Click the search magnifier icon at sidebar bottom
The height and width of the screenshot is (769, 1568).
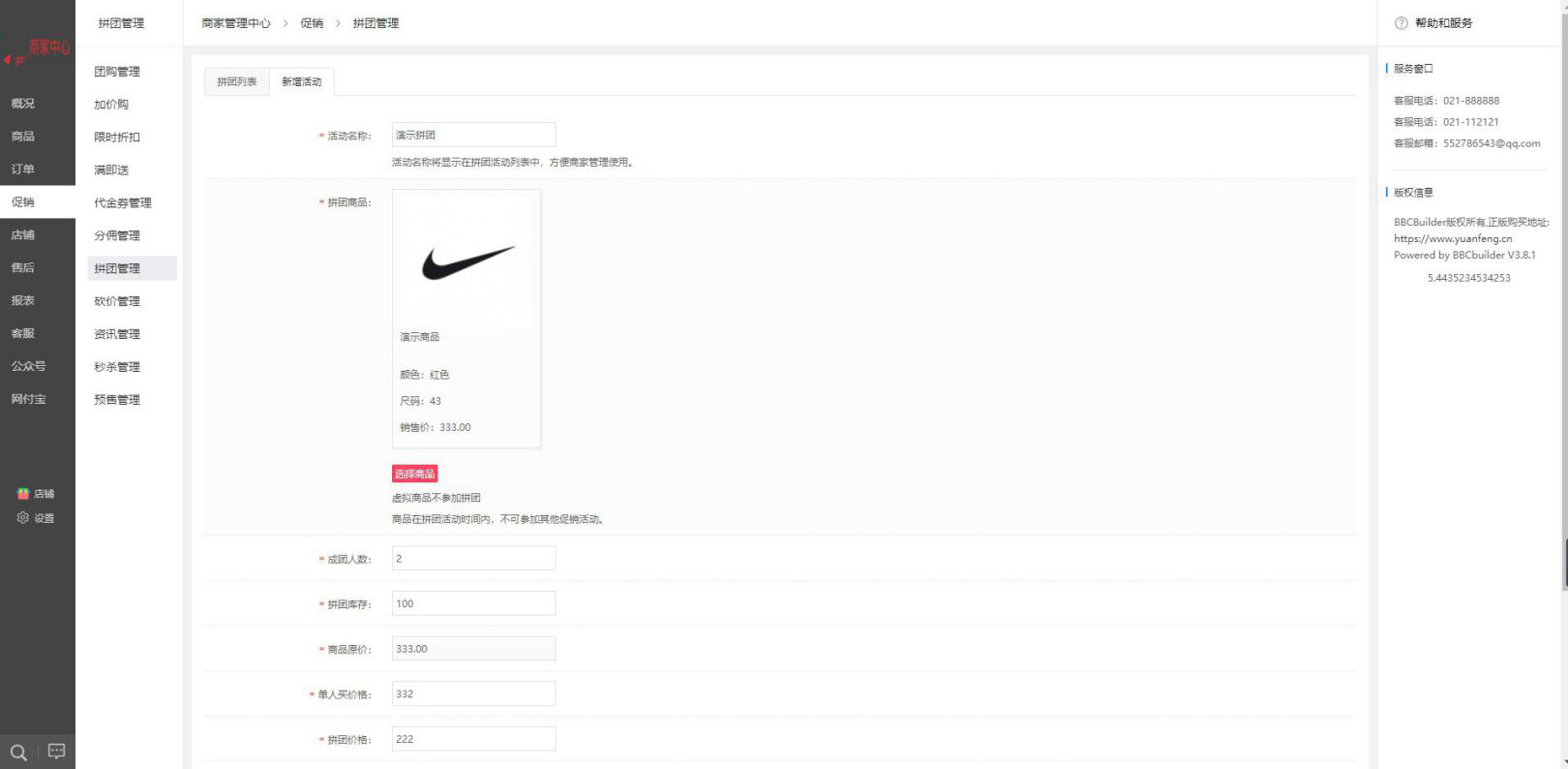pyautogui.click(x=18, y=752)
